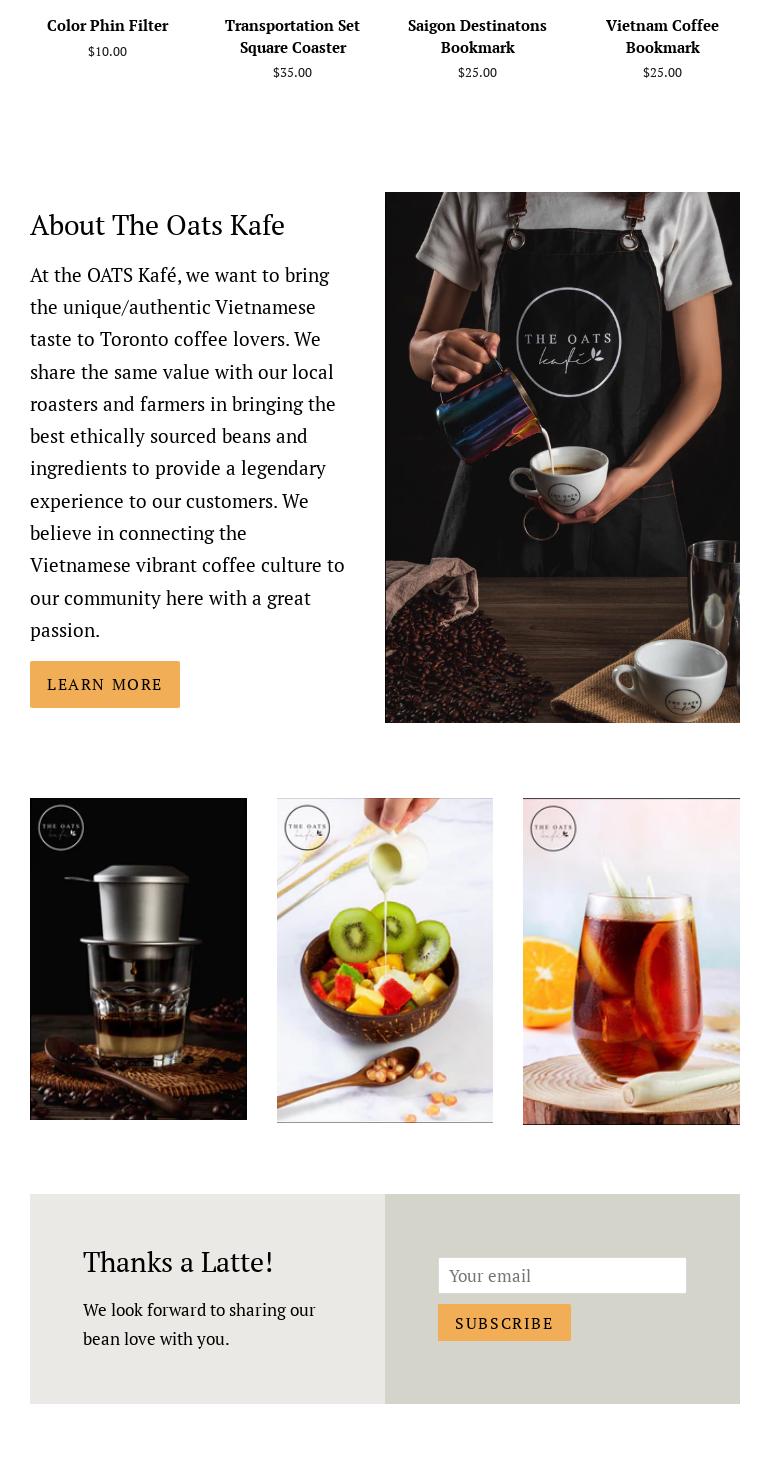Viewport: 770px width, 1479px height.
Task: Open the Color Phin Filter product
Action: pos(107,25)
